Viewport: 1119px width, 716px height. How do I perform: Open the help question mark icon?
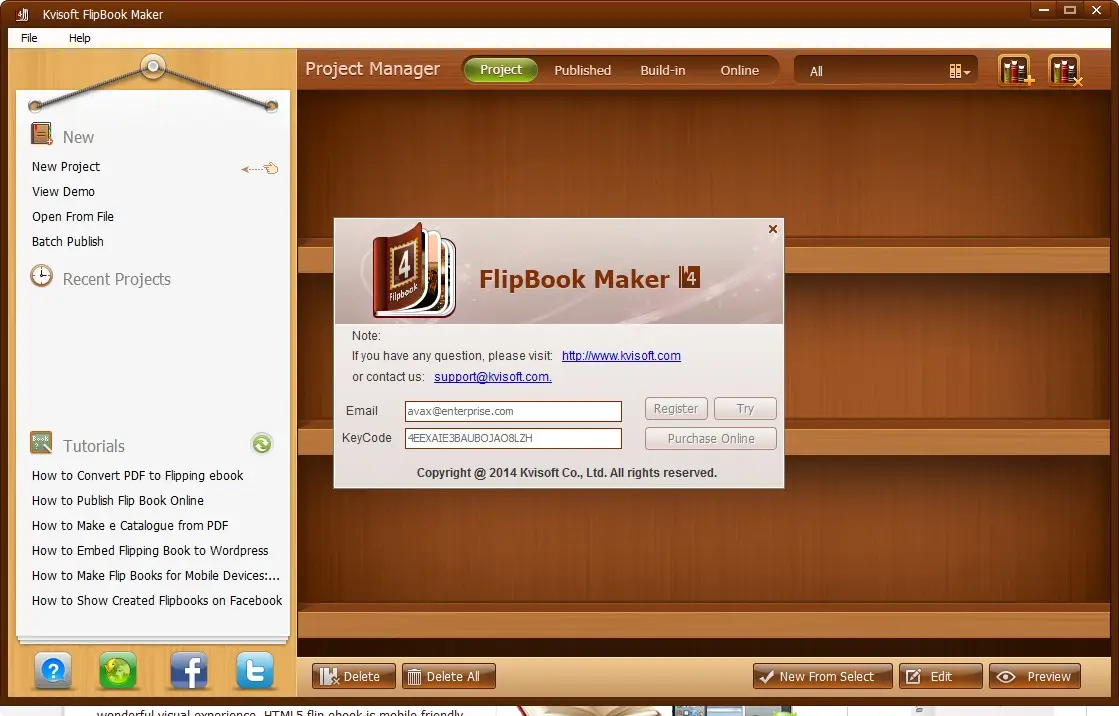pos(54,671)
